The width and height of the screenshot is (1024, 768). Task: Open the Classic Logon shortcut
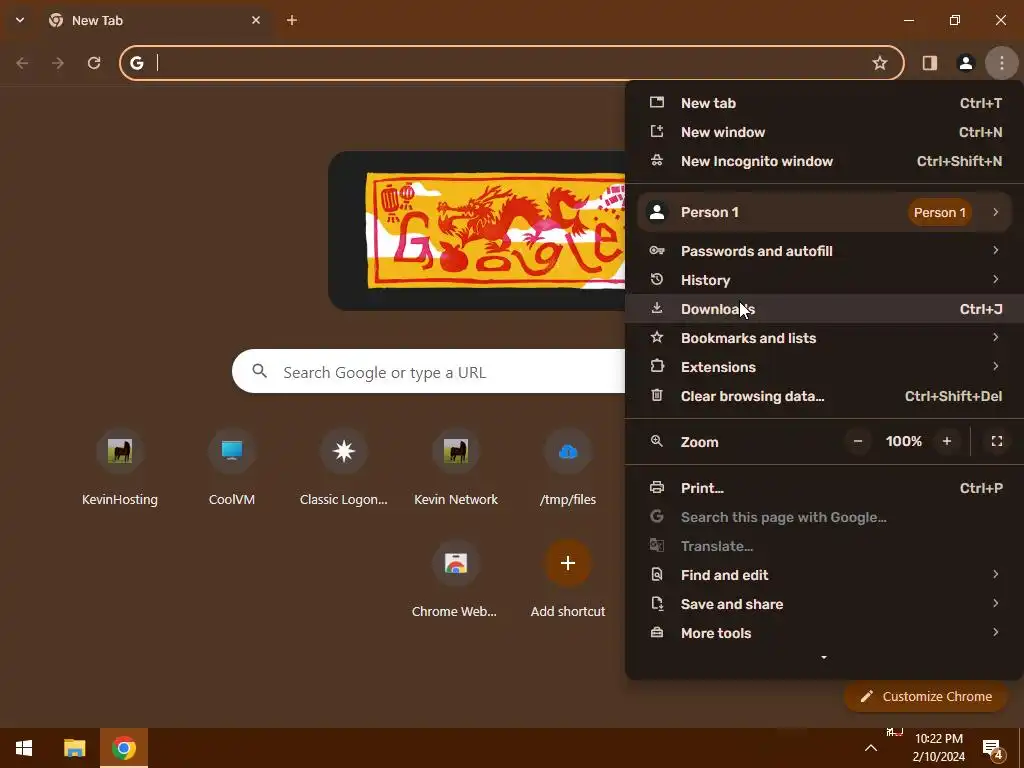tap(344, 469)
